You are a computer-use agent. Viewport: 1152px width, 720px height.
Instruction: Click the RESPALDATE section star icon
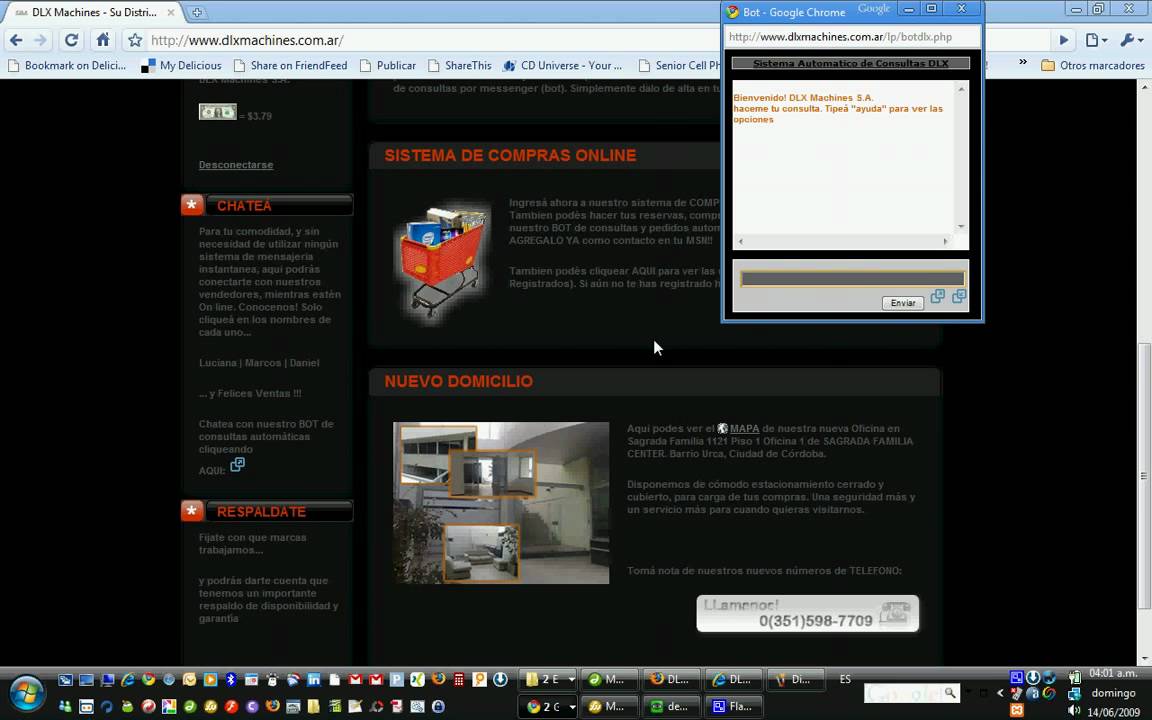[x=192, y=511]
